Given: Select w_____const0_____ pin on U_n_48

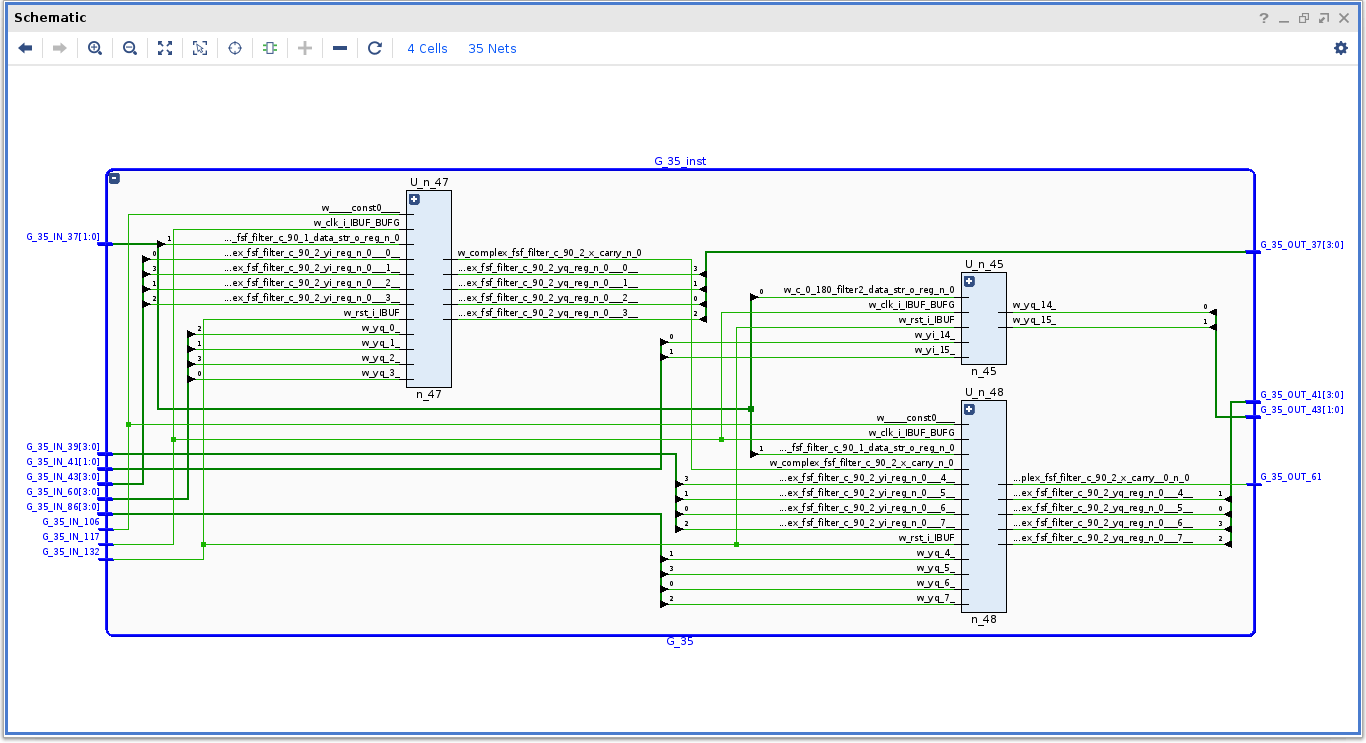Looking at the screenshot, I should click(915, 418).
